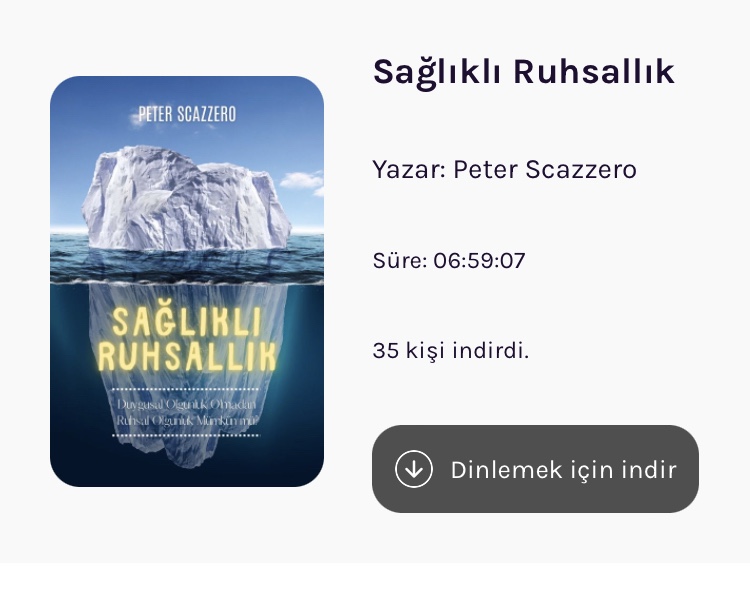Tap the 'Dinlemek için indir' button label
This screenshot has width=750, height=591.
click(x=563, y=470)
